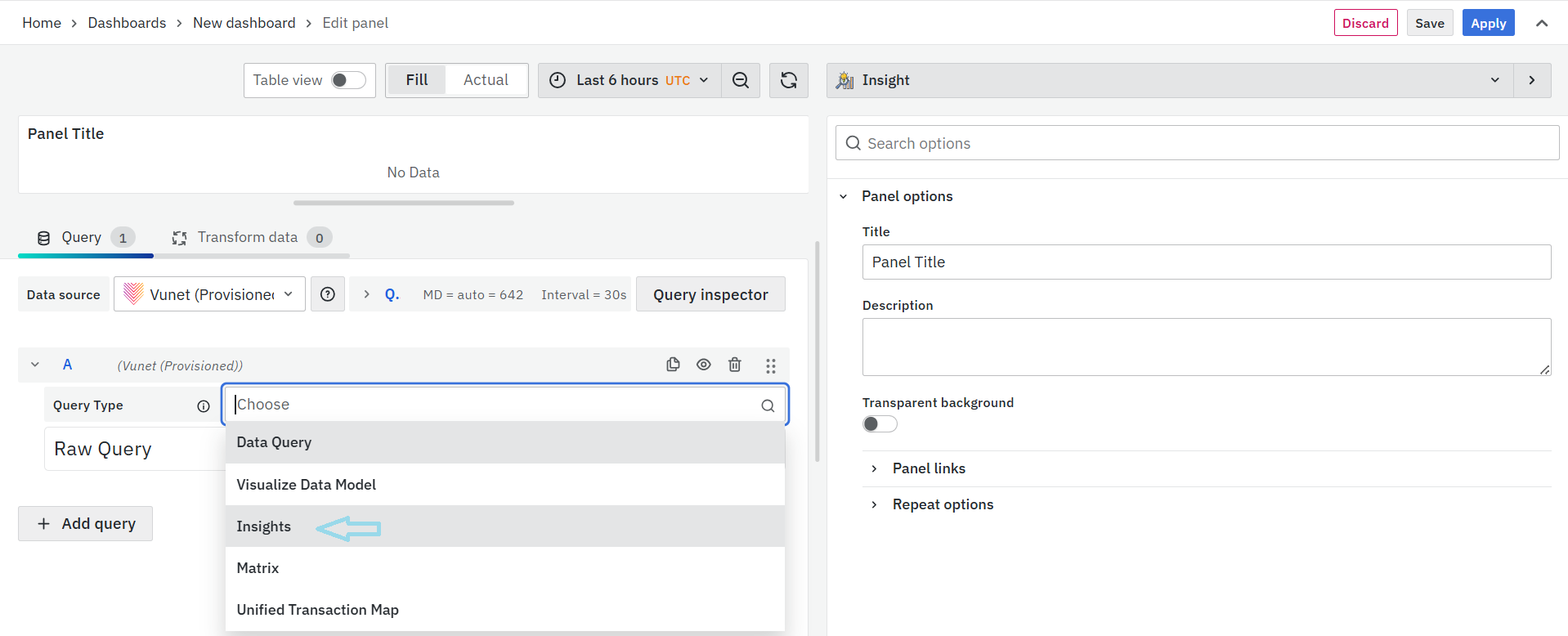Click the drag handle icon for query A
This screenshot has height=636, width=1568.
770,365
